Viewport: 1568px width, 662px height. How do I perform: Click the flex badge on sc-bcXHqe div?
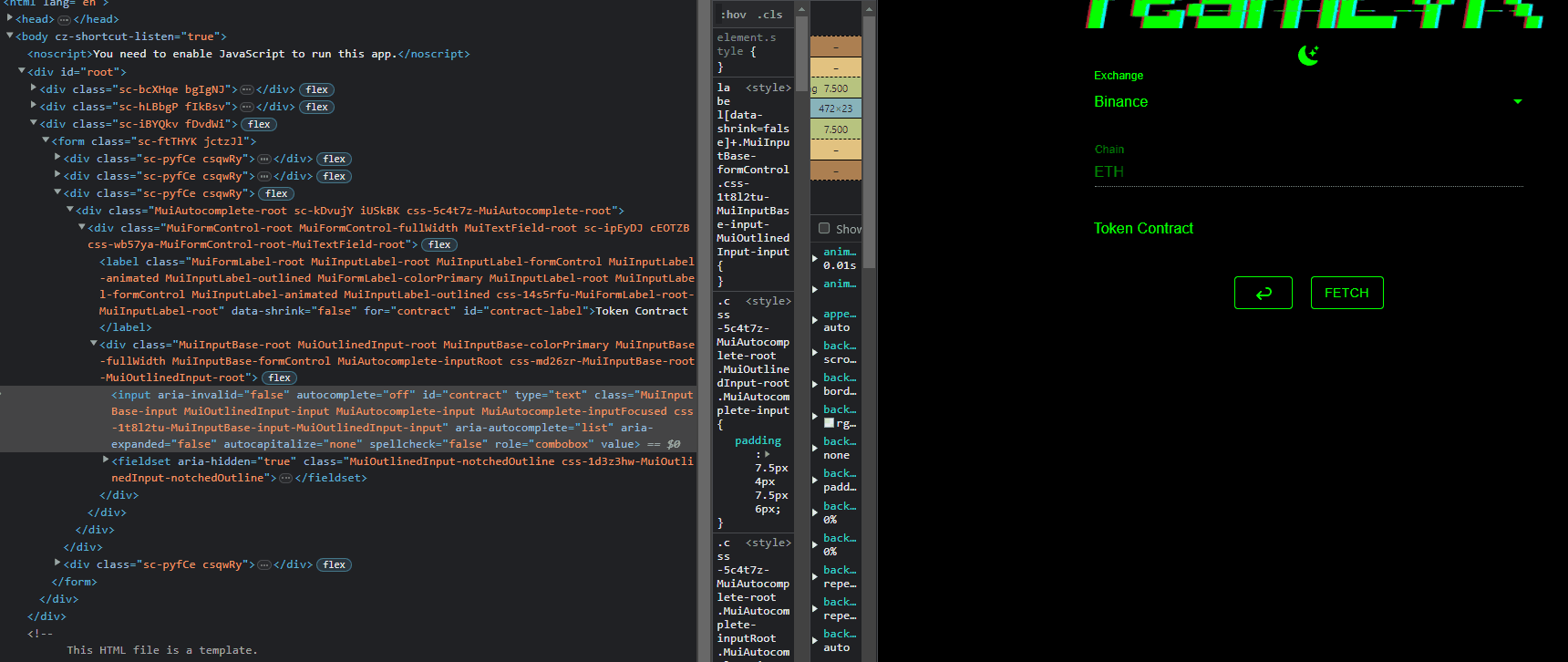click(316, 89)
